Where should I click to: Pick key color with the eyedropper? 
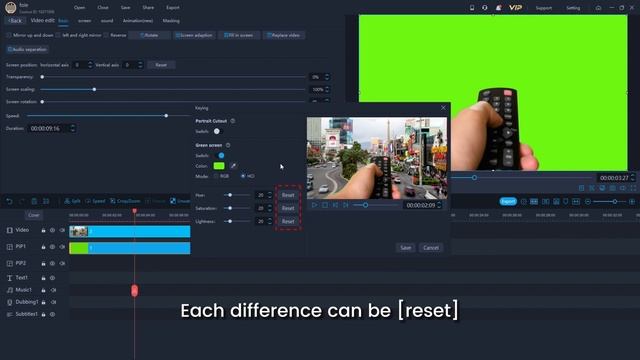tap(233, 166)
